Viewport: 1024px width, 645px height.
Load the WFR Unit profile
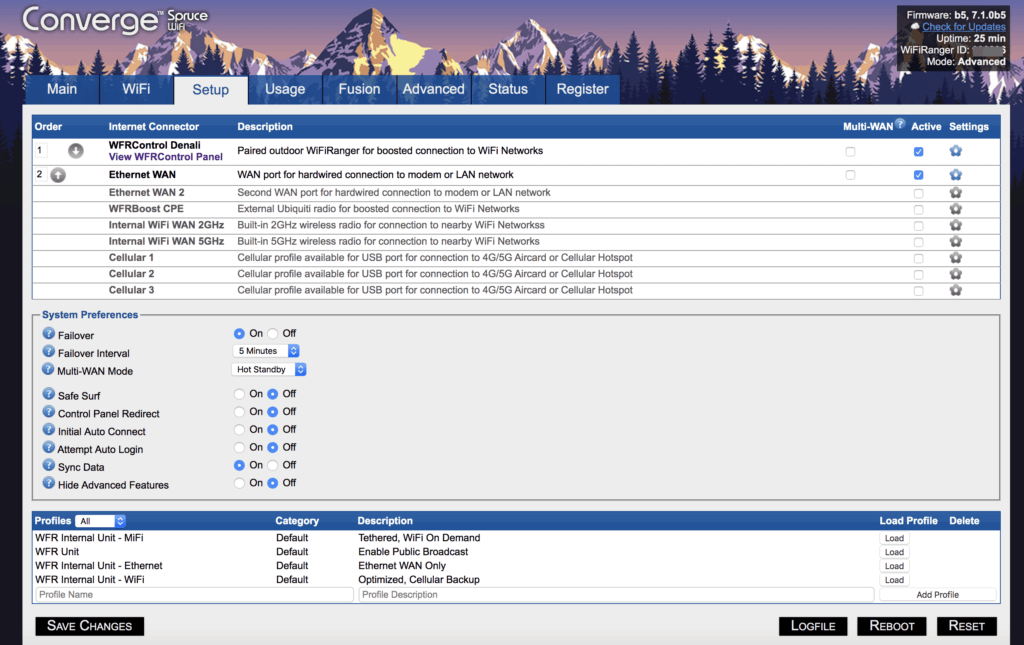click(894, 552)
